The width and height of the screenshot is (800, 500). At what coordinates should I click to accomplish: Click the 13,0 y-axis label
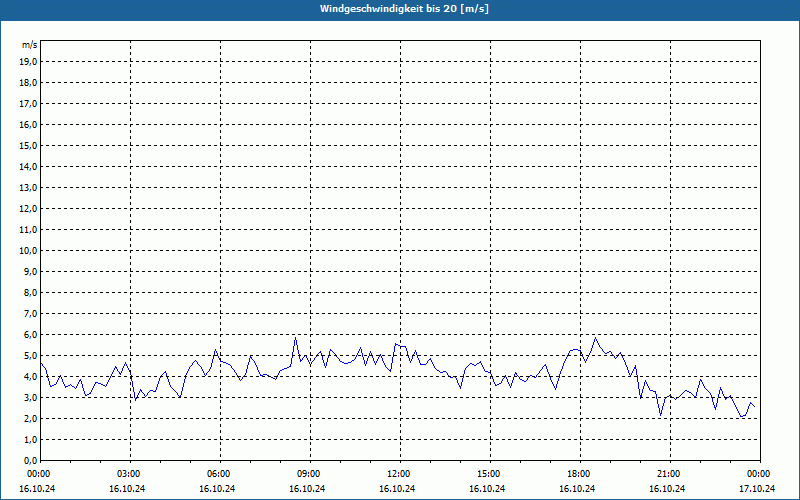pyautogui.click(x=28, y=188)
